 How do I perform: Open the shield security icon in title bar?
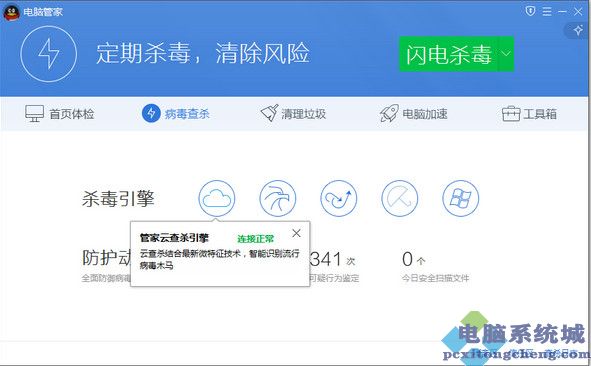point(530,11)
